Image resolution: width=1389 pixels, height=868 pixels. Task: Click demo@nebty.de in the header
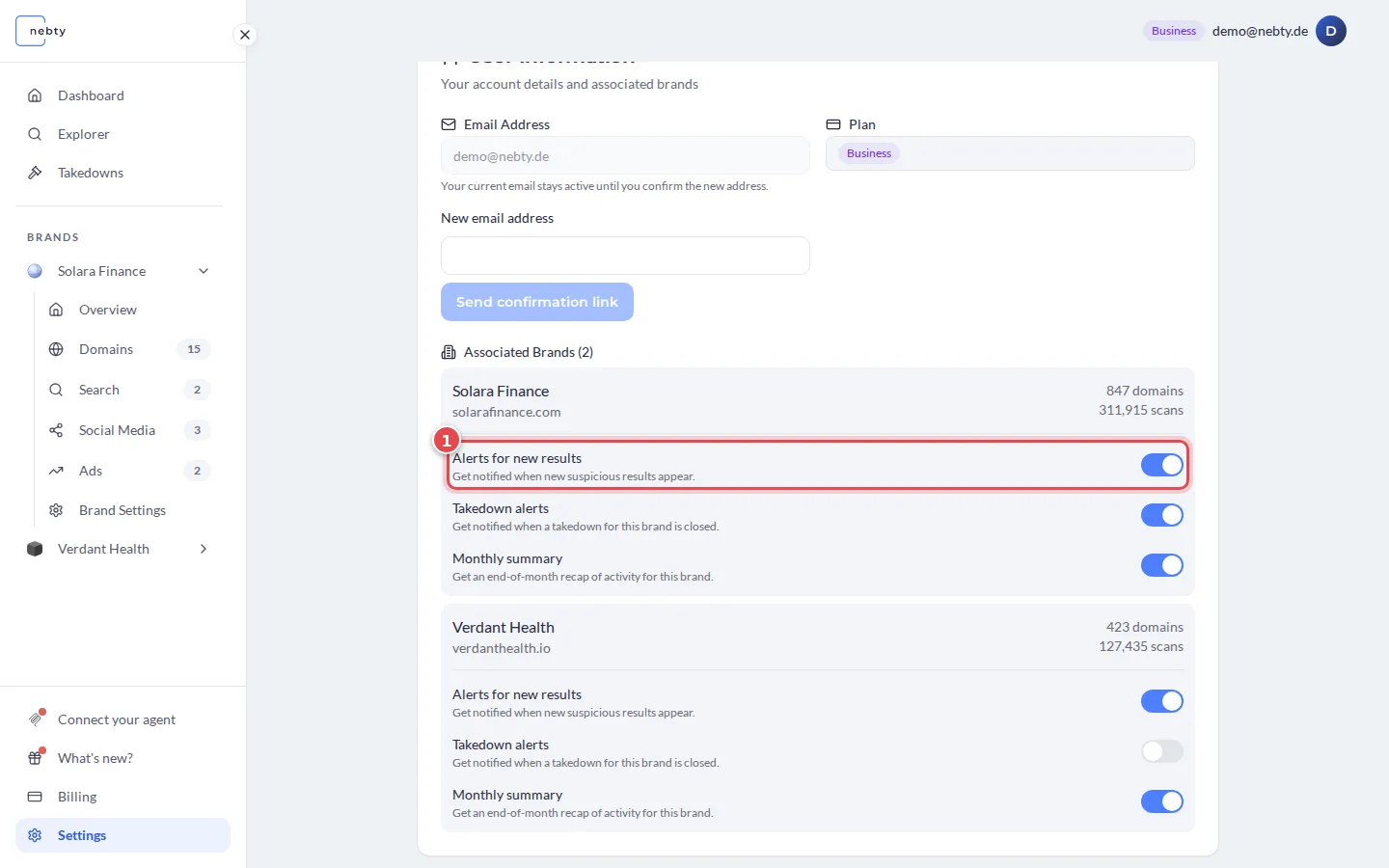[x=1260, y=31]
